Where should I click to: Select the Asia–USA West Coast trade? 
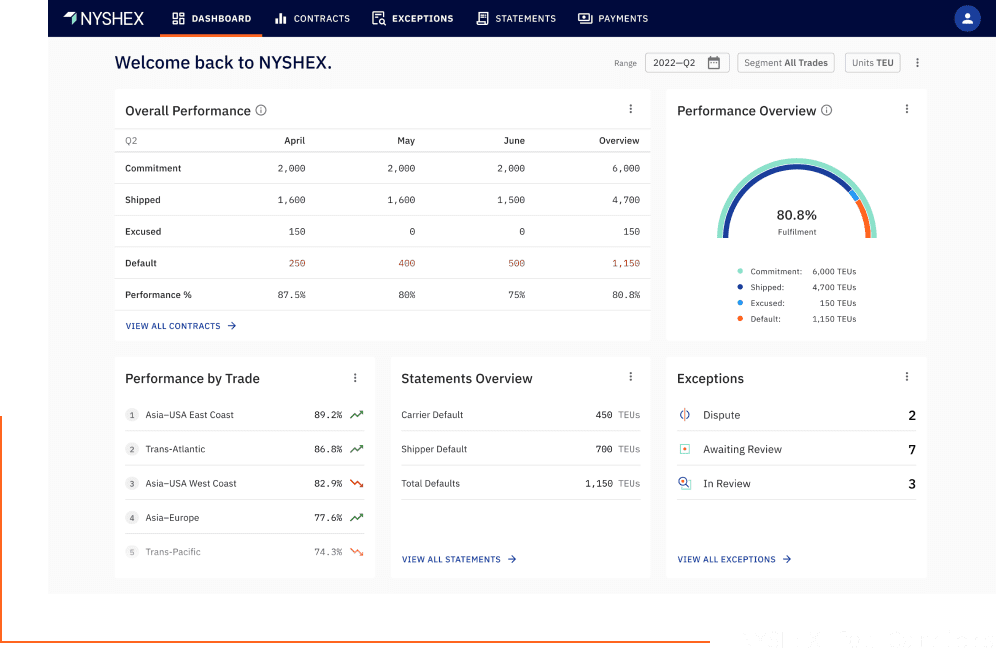[x=245, y=483]
